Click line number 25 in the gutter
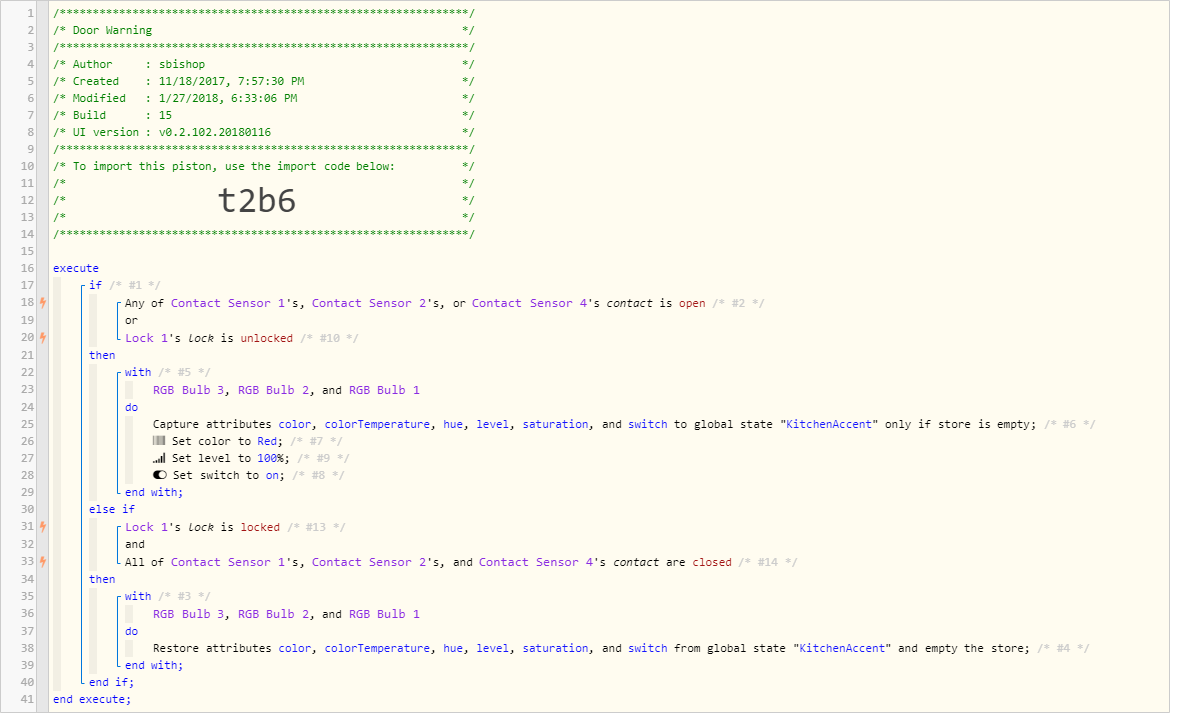The width and height of the screenshot is (1178, 721). pos(27,424)
